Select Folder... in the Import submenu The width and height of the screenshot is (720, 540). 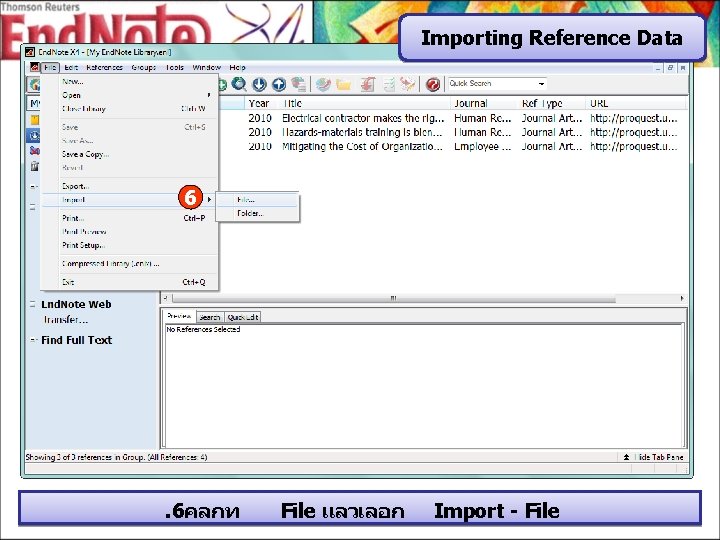point(258,214)
